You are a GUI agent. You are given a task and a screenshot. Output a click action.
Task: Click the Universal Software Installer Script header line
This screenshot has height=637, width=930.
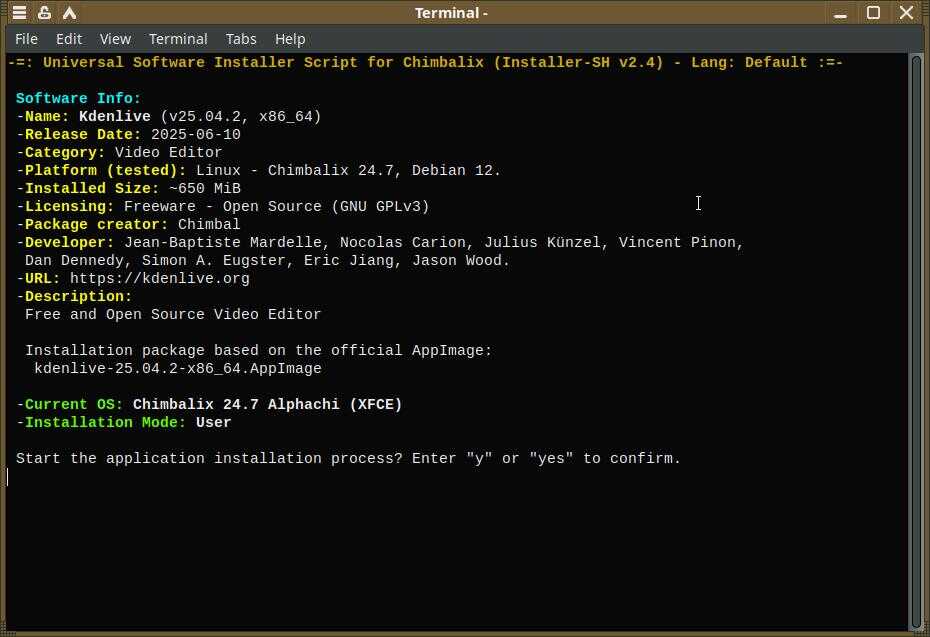pyautogui.click(x=425, y=63)
